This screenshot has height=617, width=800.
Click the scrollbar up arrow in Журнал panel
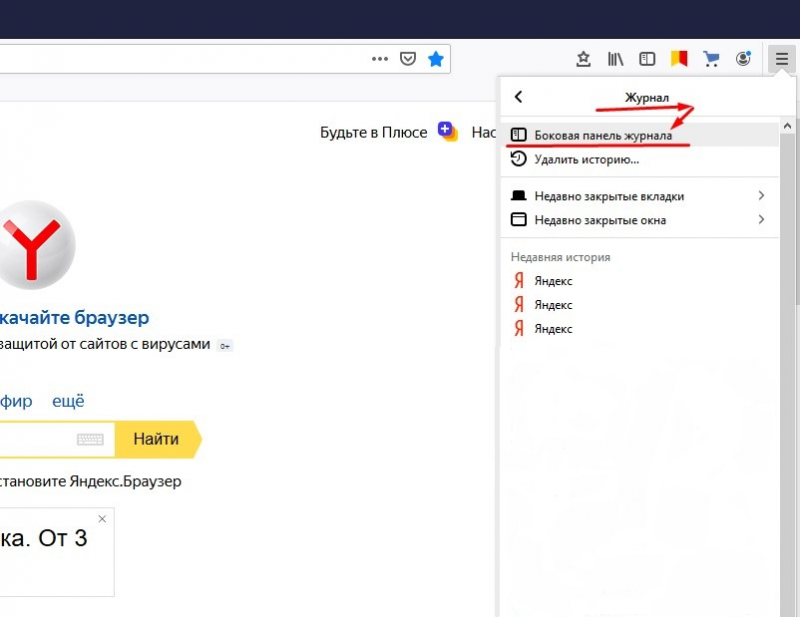(787, 126)
